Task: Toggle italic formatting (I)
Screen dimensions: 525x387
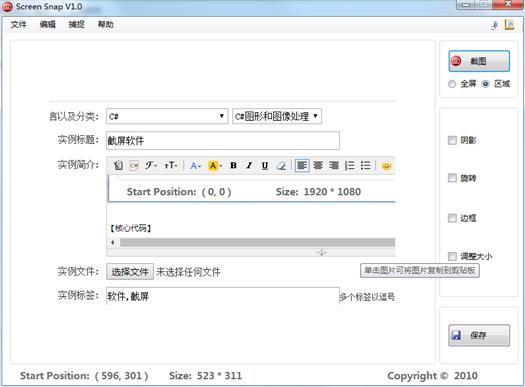Action: 249,165
